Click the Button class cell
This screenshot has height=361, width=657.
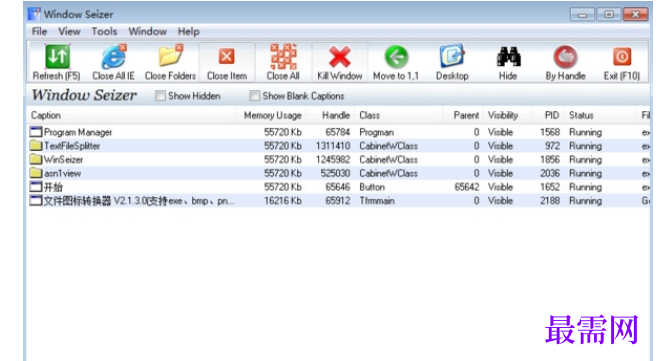tap(372, 187)
